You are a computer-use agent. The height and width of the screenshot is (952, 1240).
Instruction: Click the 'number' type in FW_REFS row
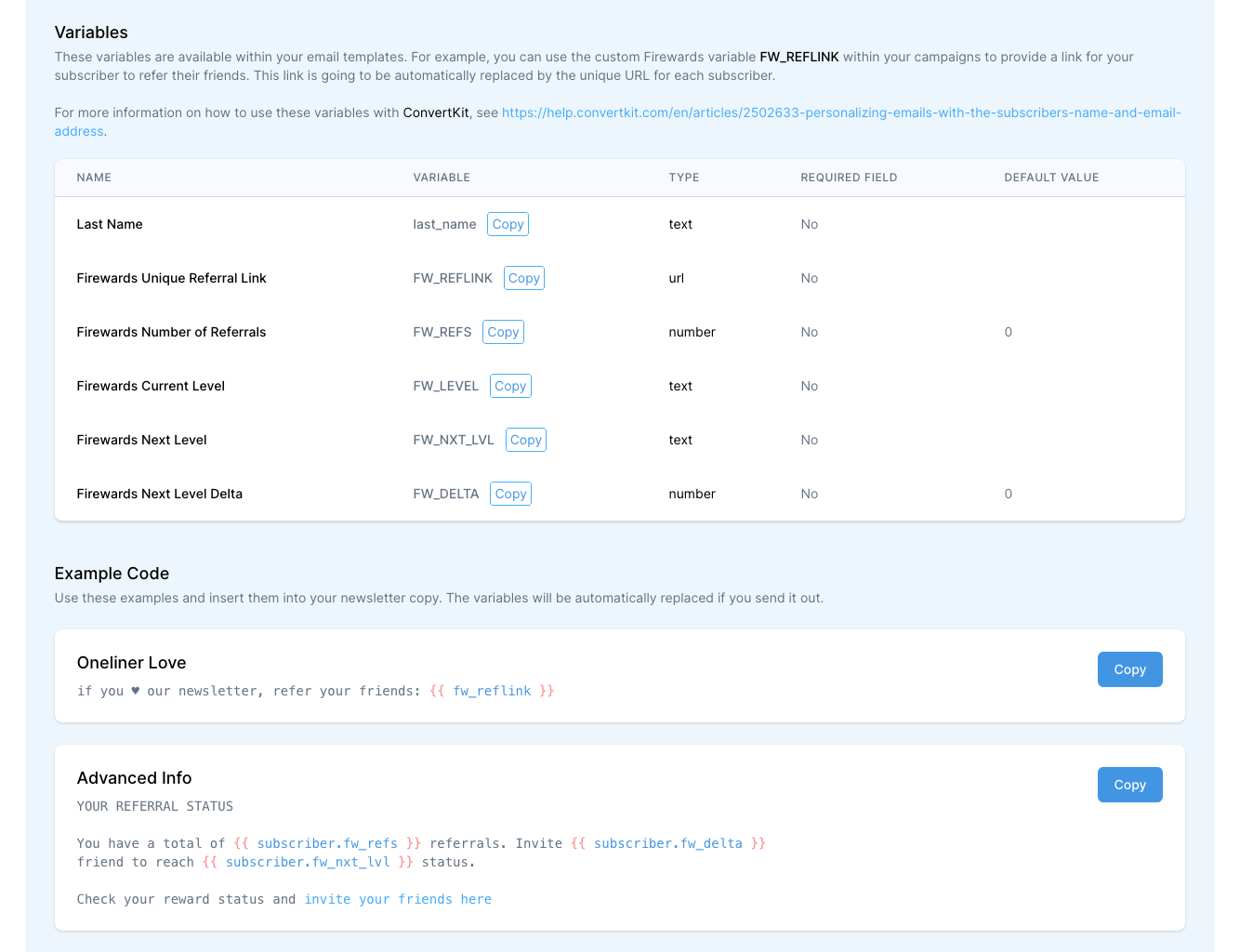pyautogui.click(x=692, y=332)
